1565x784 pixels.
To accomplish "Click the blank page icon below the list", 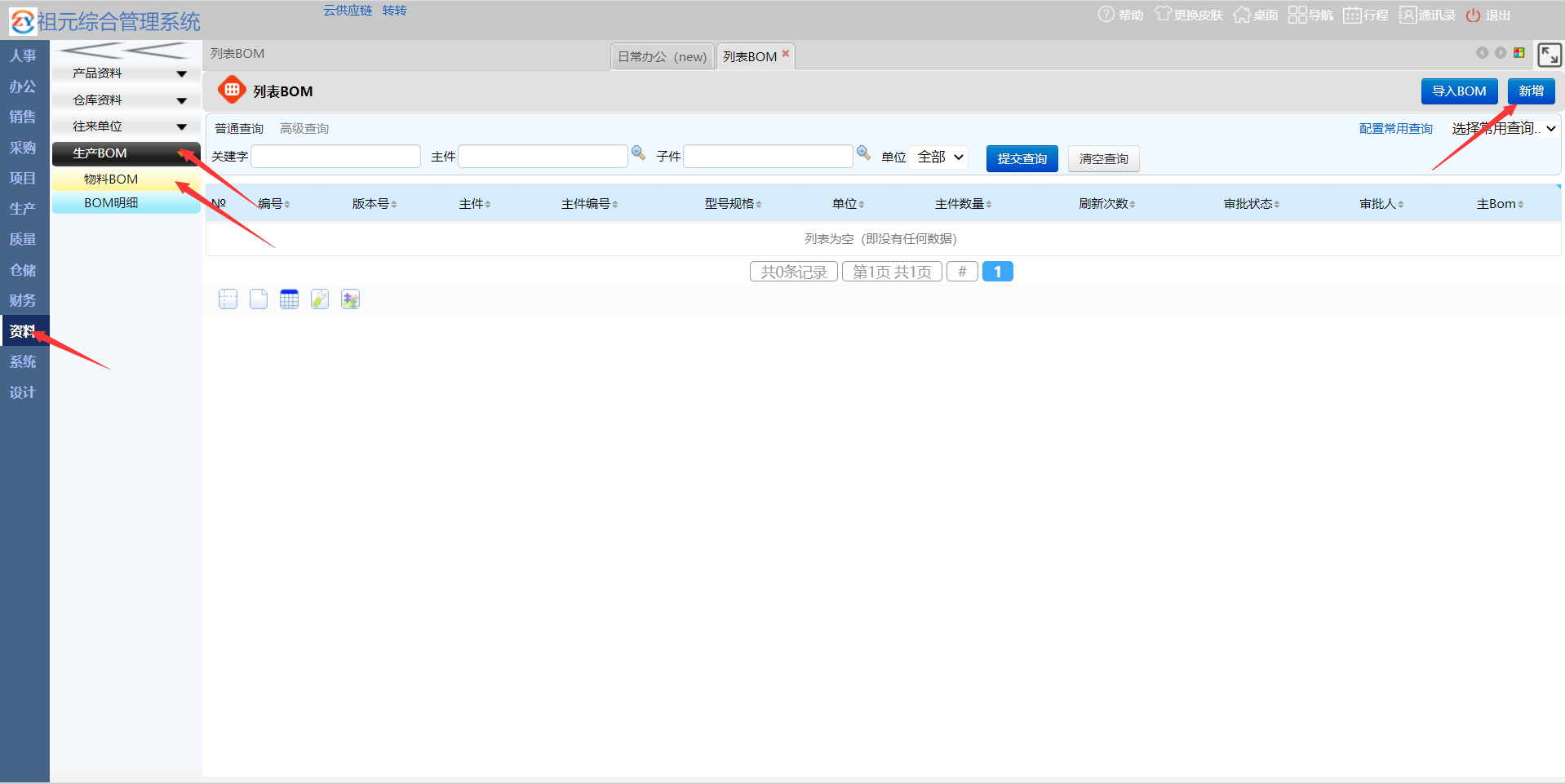I will [x=259, y=299].
